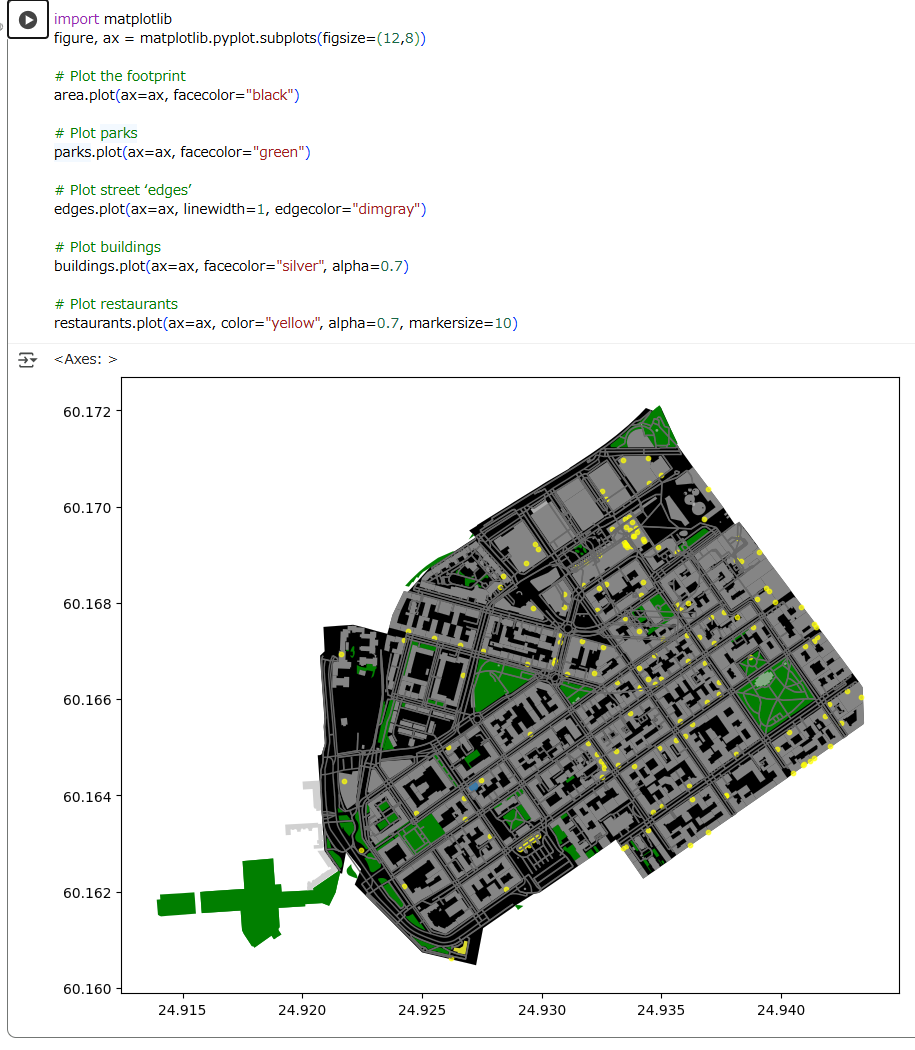This screenshot has height=1050, width=915.
Task: Click y-axis tick label 60.160
Action: pyautogui.click(x=87, y=989)
